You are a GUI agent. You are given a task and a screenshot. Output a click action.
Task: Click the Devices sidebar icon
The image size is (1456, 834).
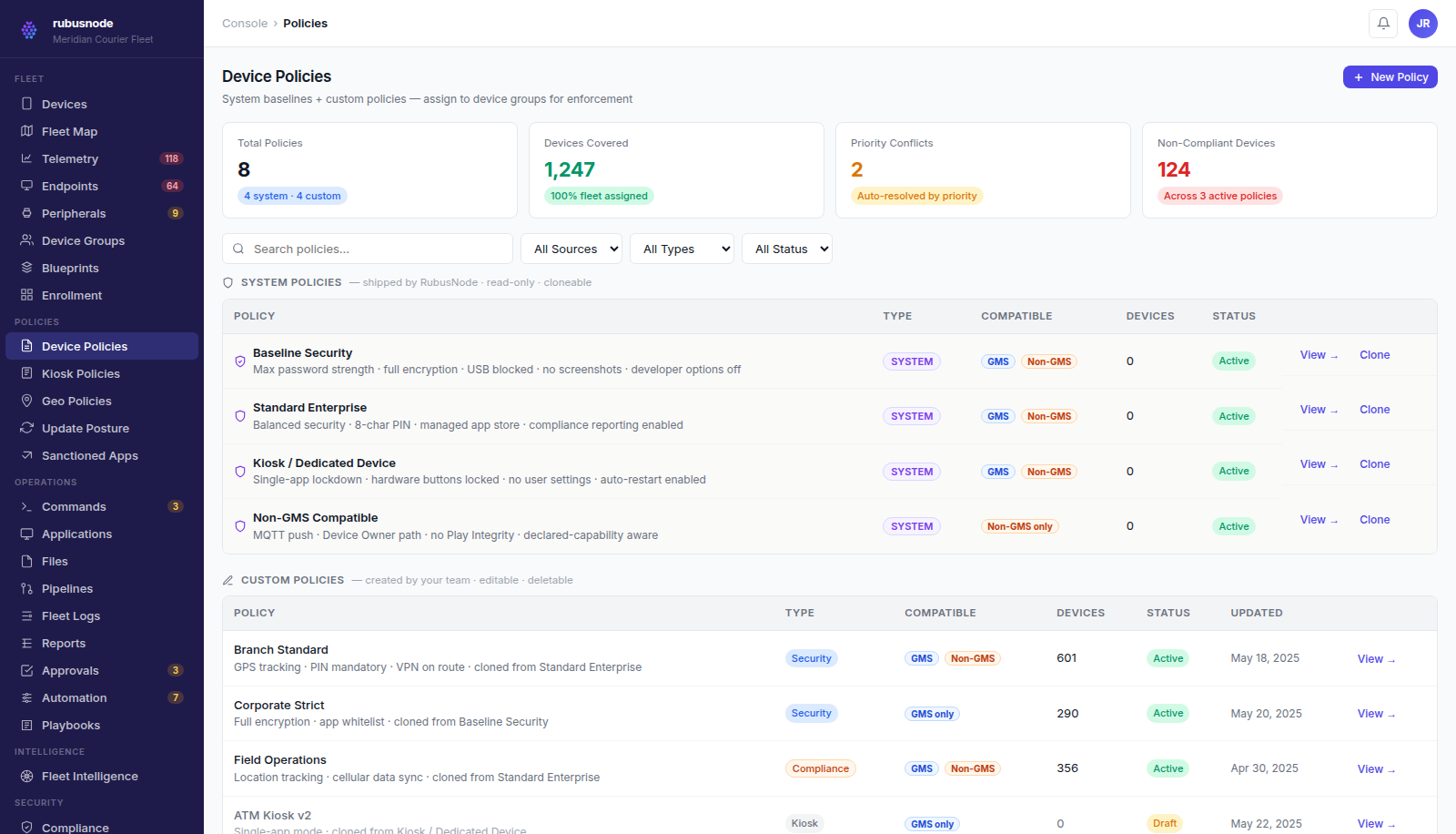pyautogui.click(x=27, y=104)
